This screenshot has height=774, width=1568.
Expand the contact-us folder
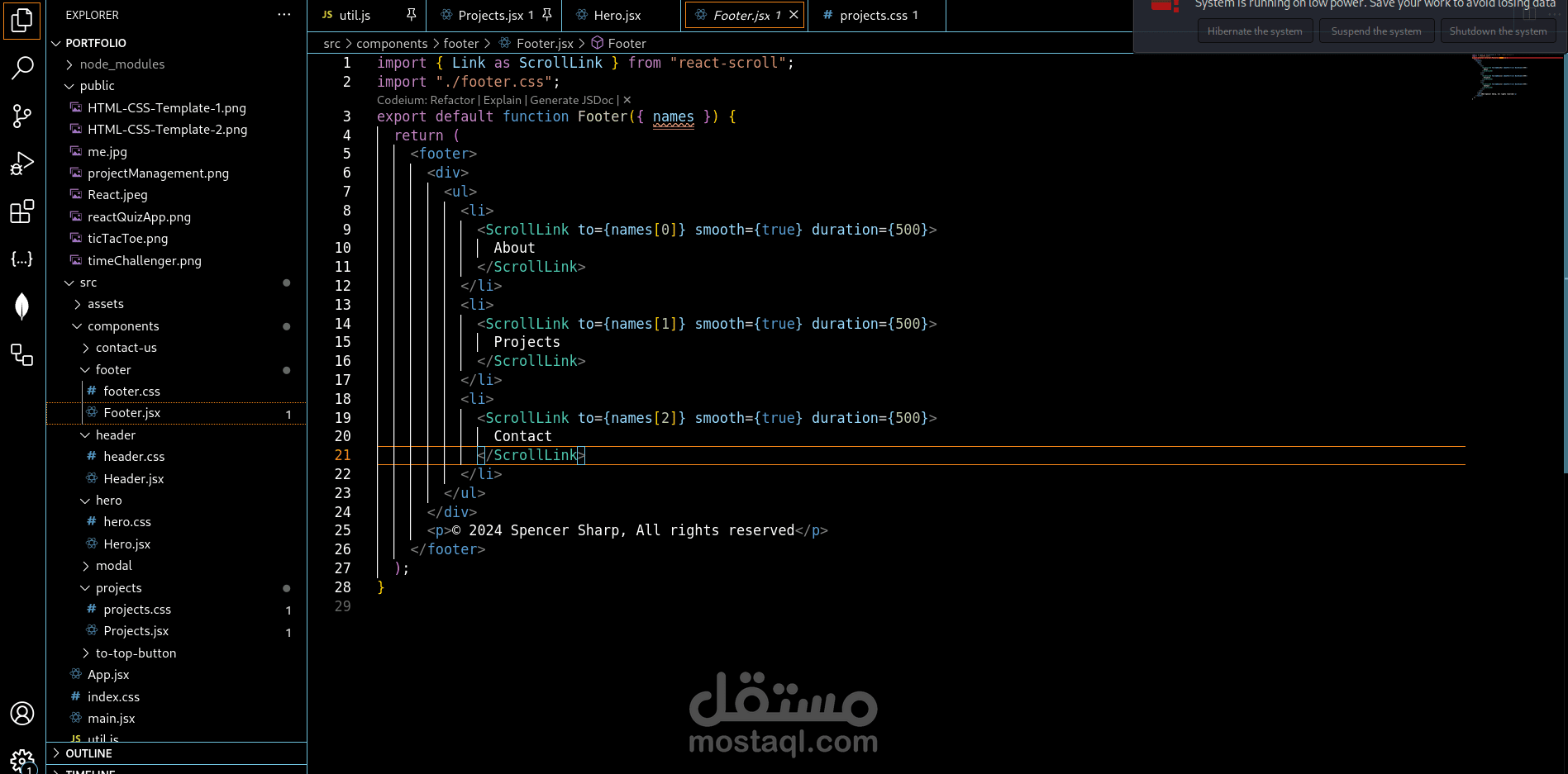pos(176,348)
